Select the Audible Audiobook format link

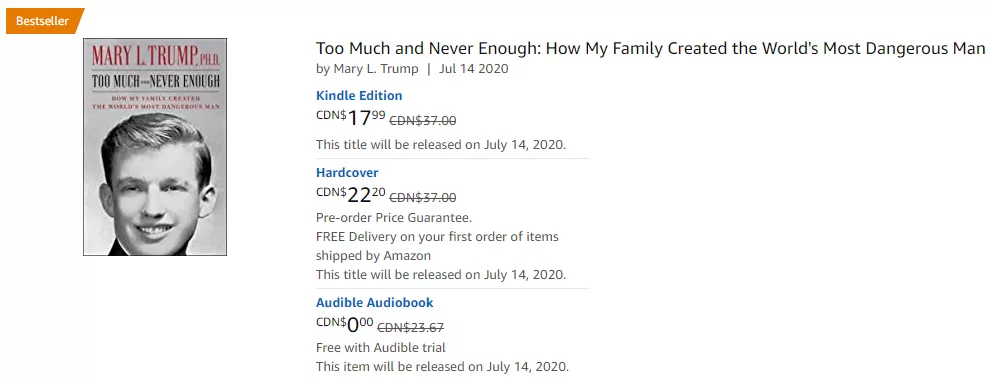pyautogui.click(x=374, y=302)
